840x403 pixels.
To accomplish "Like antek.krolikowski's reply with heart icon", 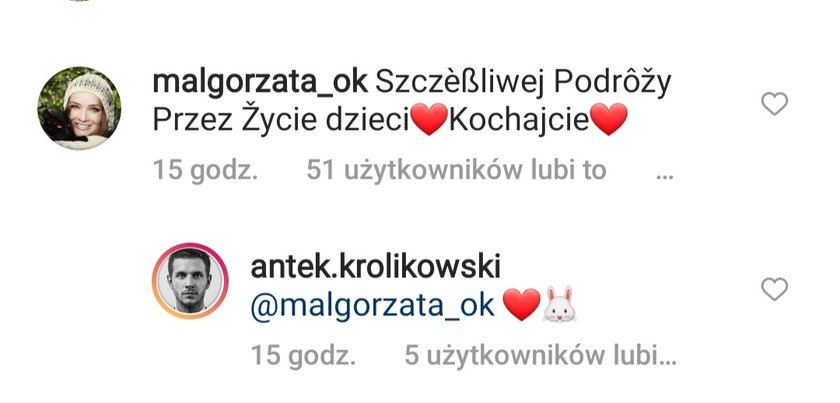I will click(774, 289).
